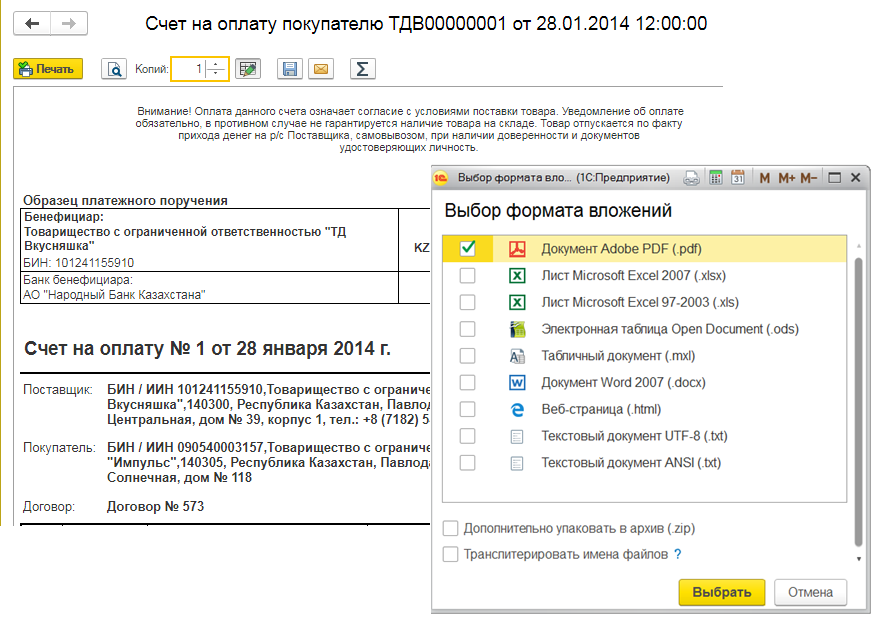This screenshot has width=875, height=618.
Task: Click the sigma sum icon in the toolbar
Action: click(x=362, y=69)
